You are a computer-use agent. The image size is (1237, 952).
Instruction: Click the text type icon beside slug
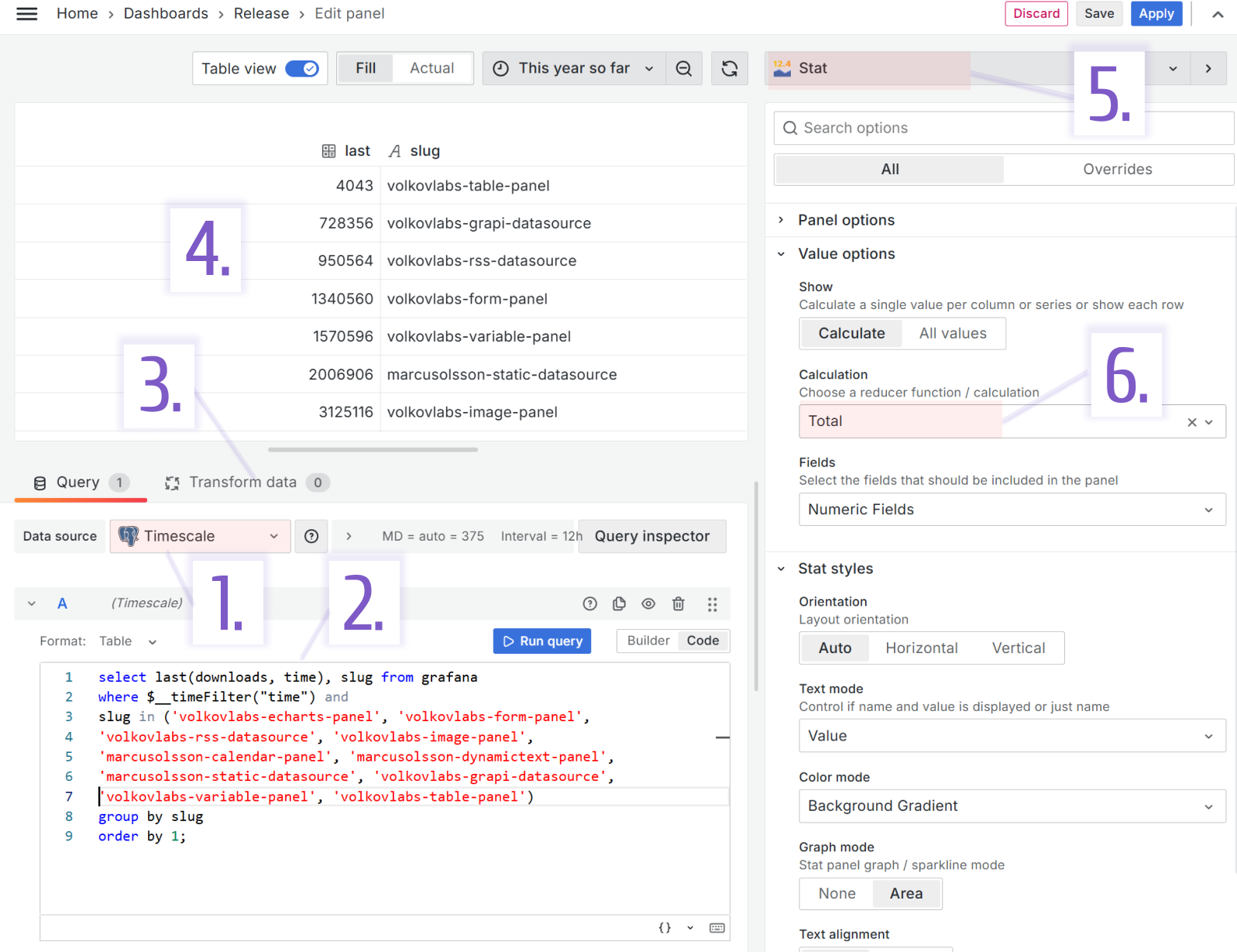[395, 151]
